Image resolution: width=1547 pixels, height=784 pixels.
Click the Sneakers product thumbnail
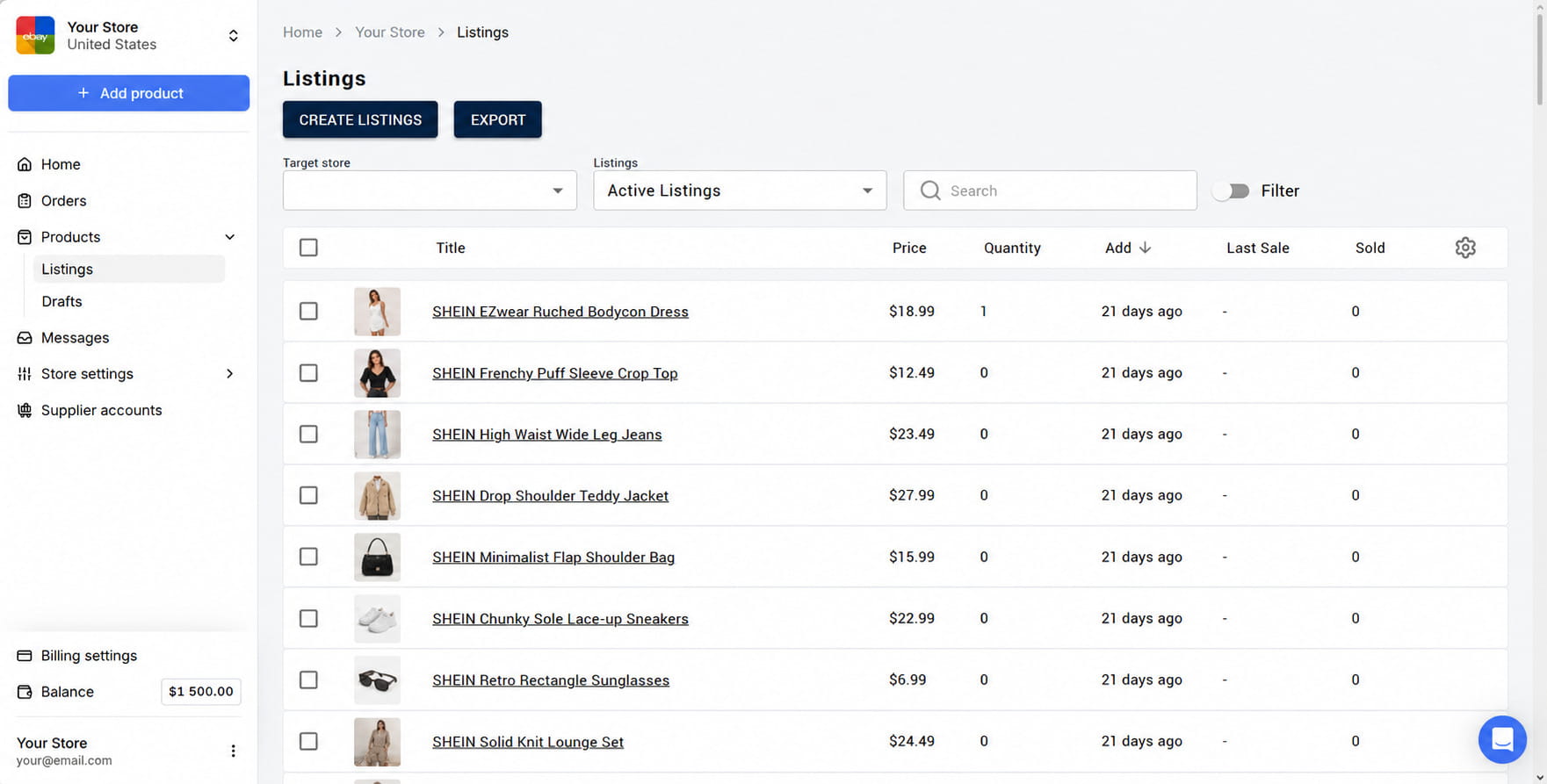pos(377,619)
